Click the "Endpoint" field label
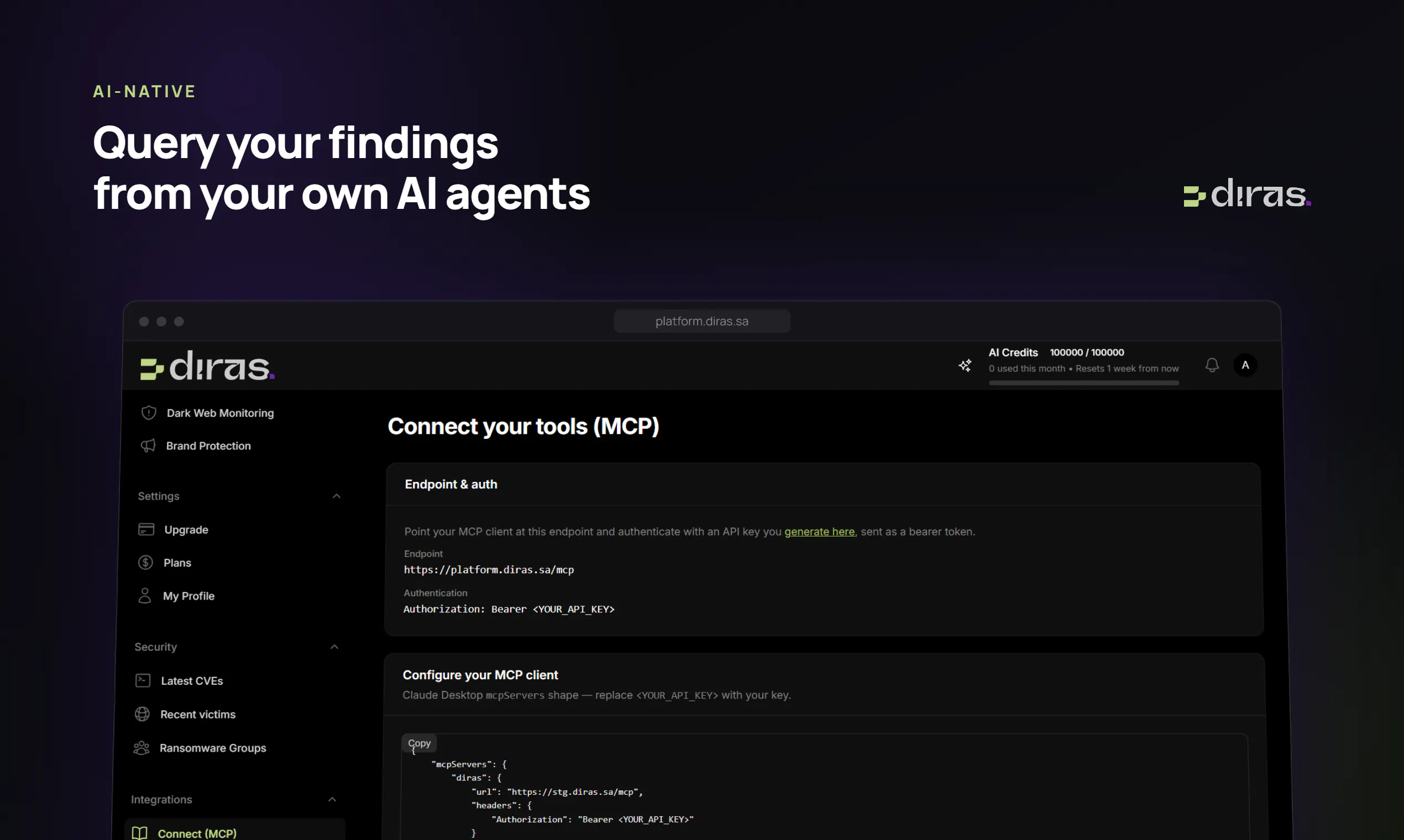 (423, 554)
